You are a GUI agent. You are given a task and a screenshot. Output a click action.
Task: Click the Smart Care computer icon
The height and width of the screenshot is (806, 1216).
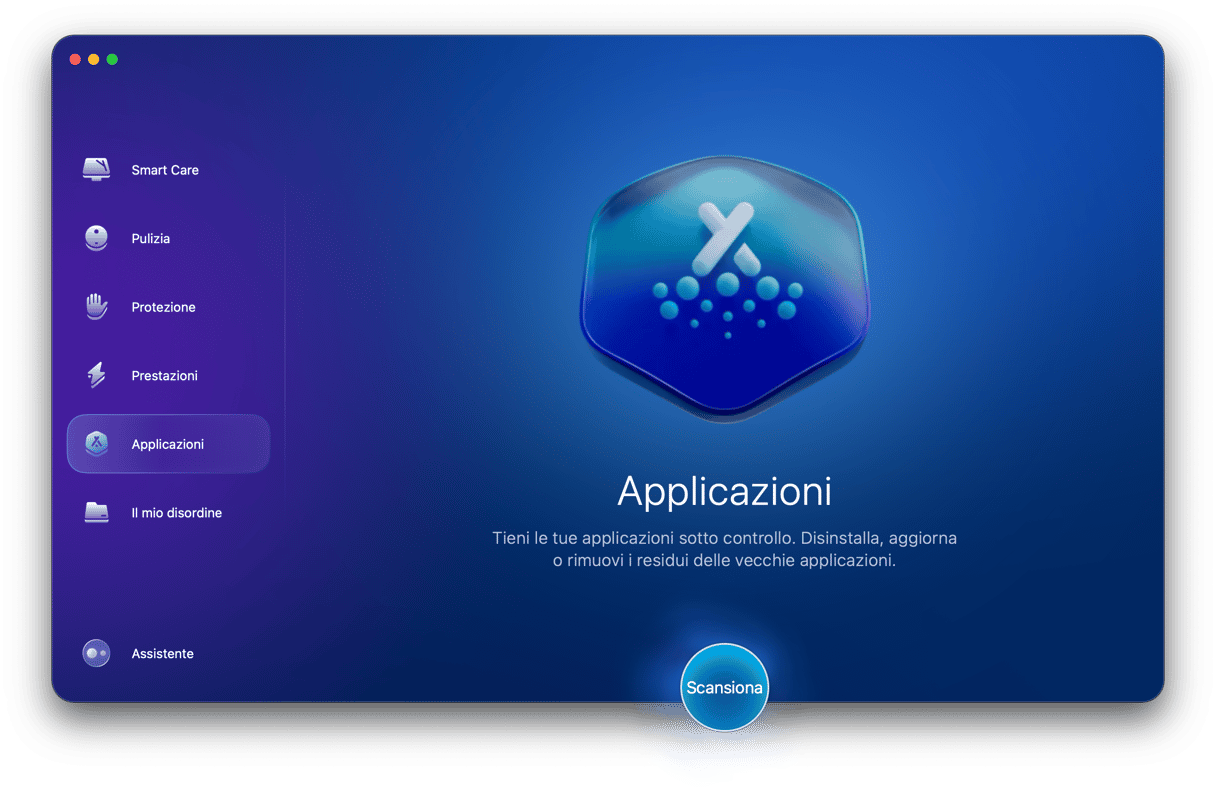(x=96, y=170)
